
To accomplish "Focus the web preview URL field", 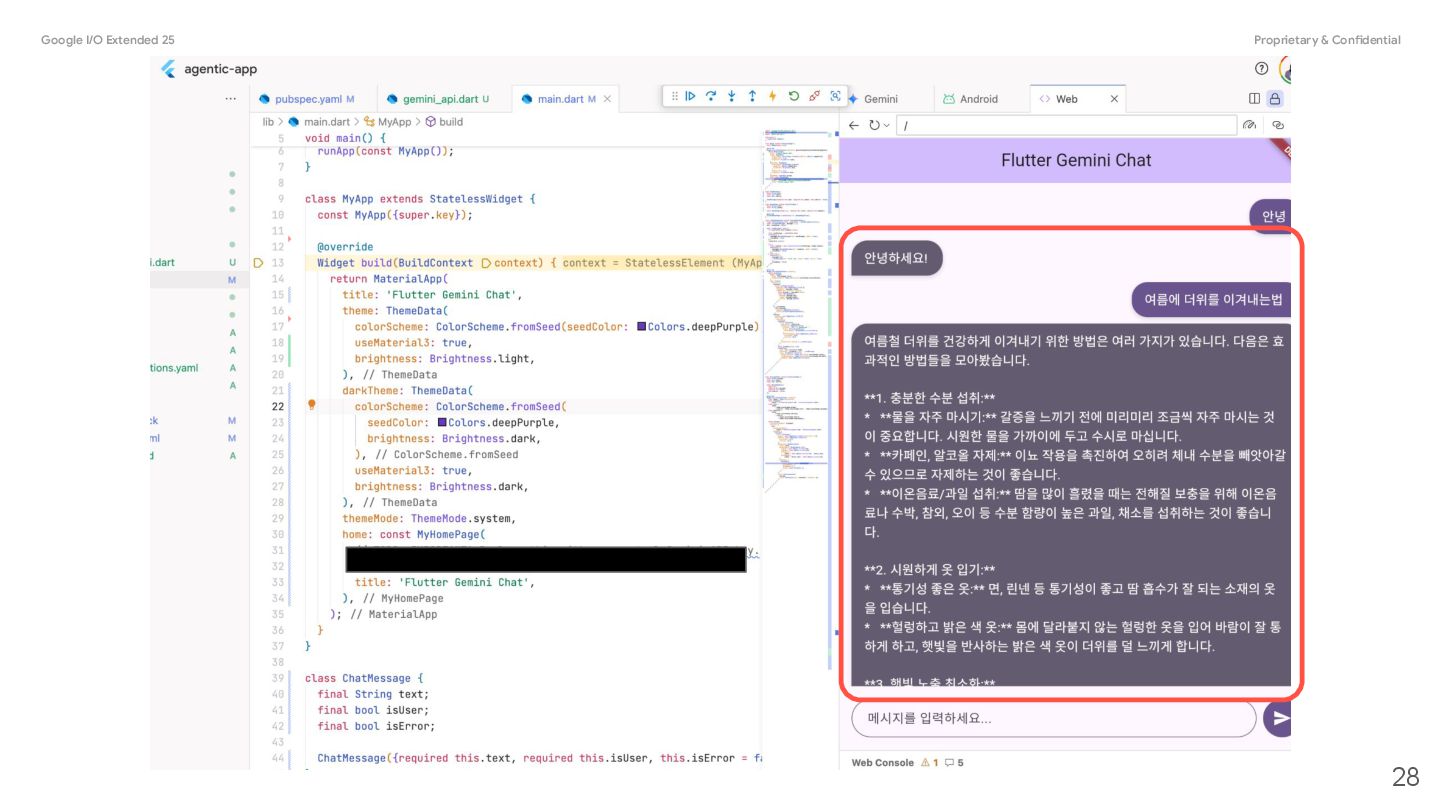I will coord(1067,125).
